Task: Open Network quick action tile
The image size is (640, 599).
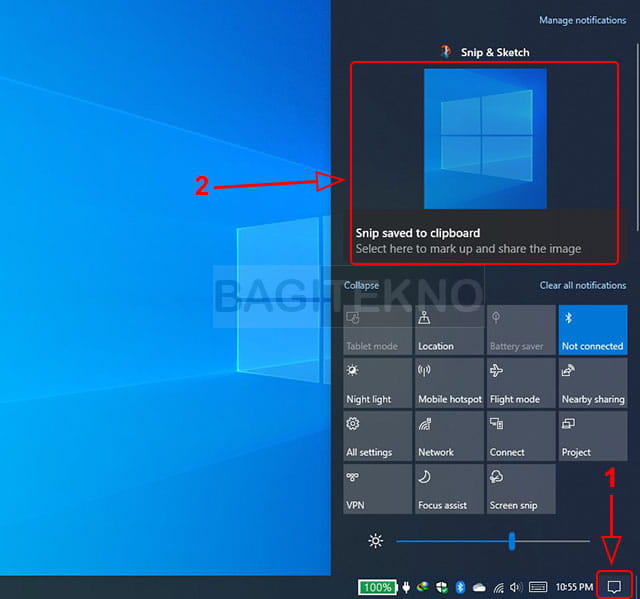Action: 449,436
